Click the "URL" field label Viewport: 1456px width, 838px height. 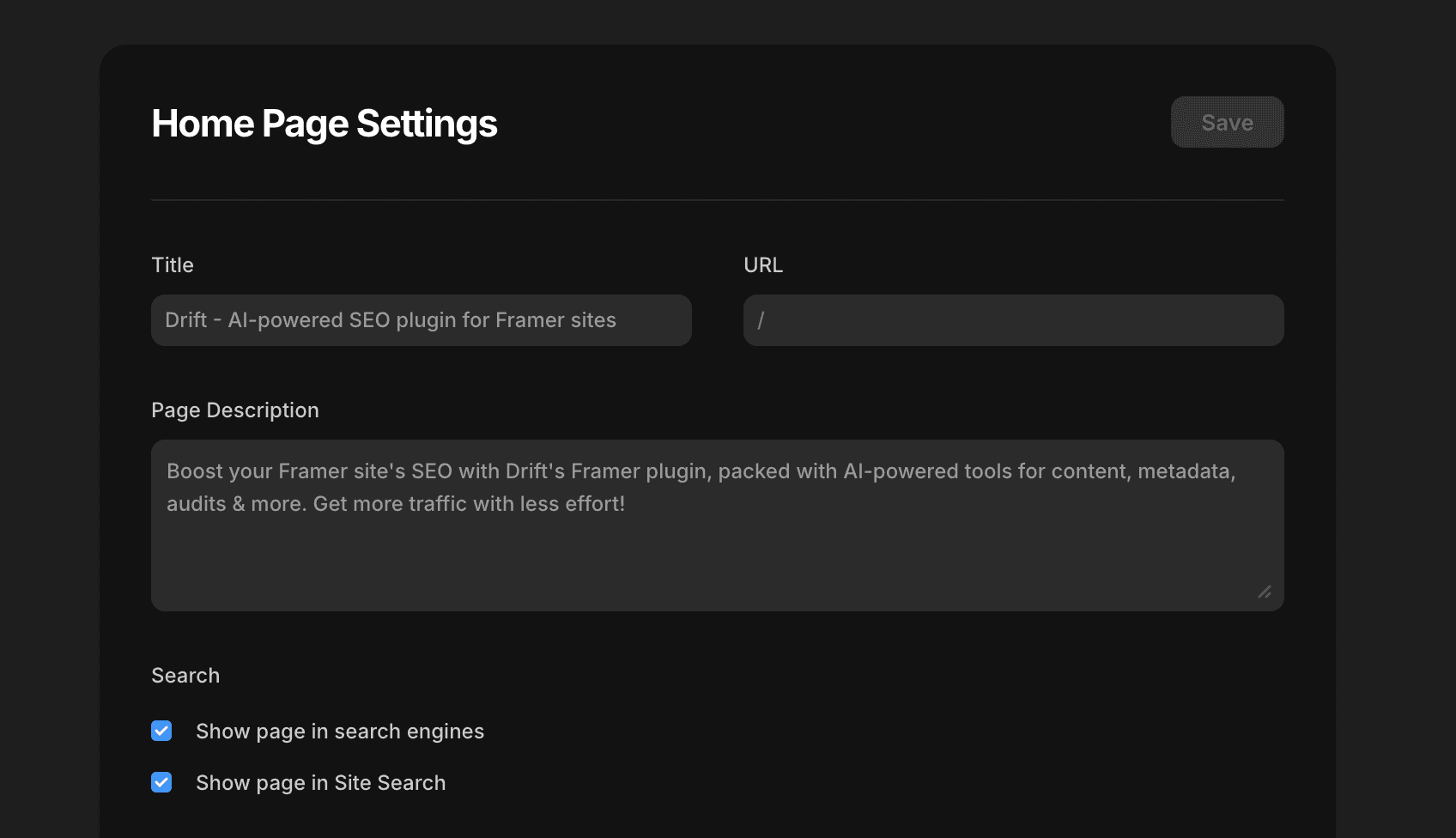pos(763,264)
